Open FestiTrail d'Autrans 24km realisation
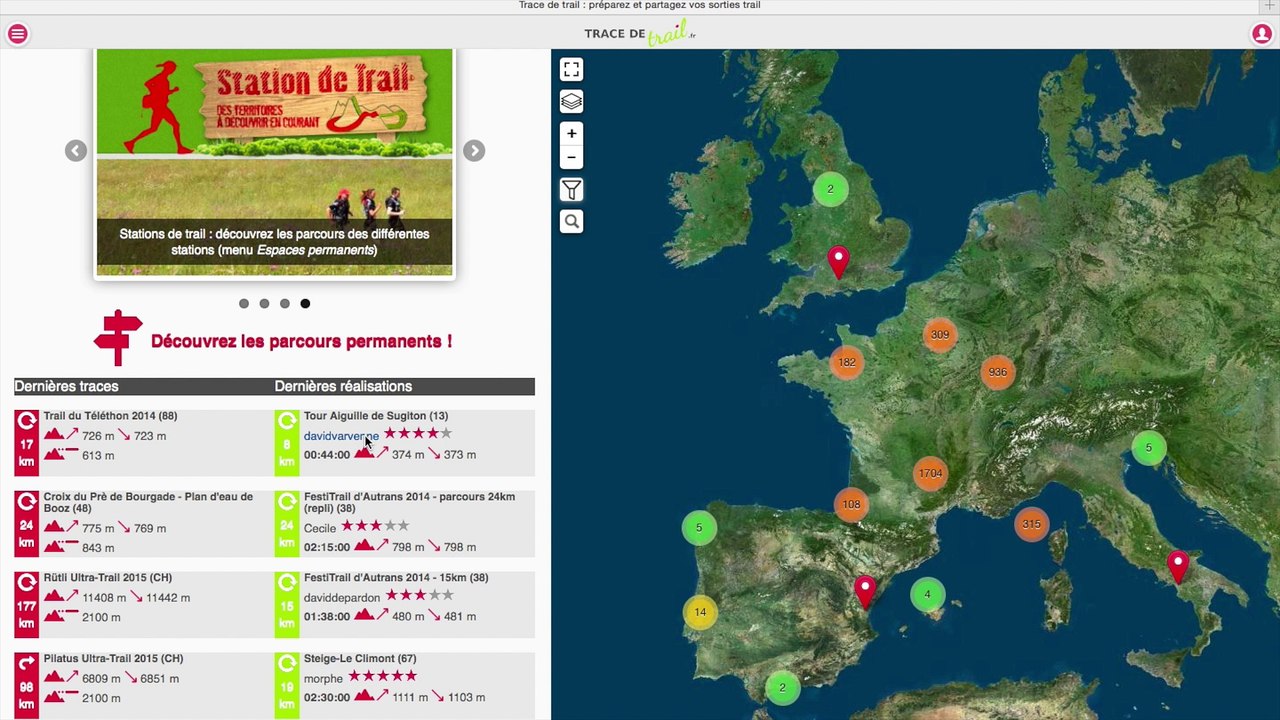Image resolution: width=1280 pixels, height=720 pixels. point(410,502)
